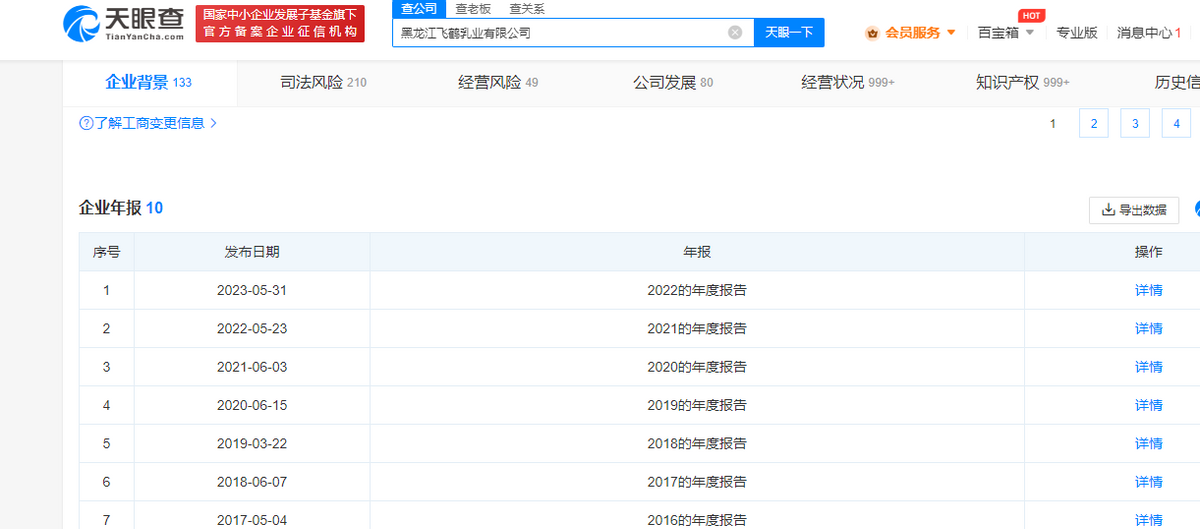This screenshot has width=1200, height=529.
Task: Open the 百宝箱 menu
Action: click(x=998, y=33)
